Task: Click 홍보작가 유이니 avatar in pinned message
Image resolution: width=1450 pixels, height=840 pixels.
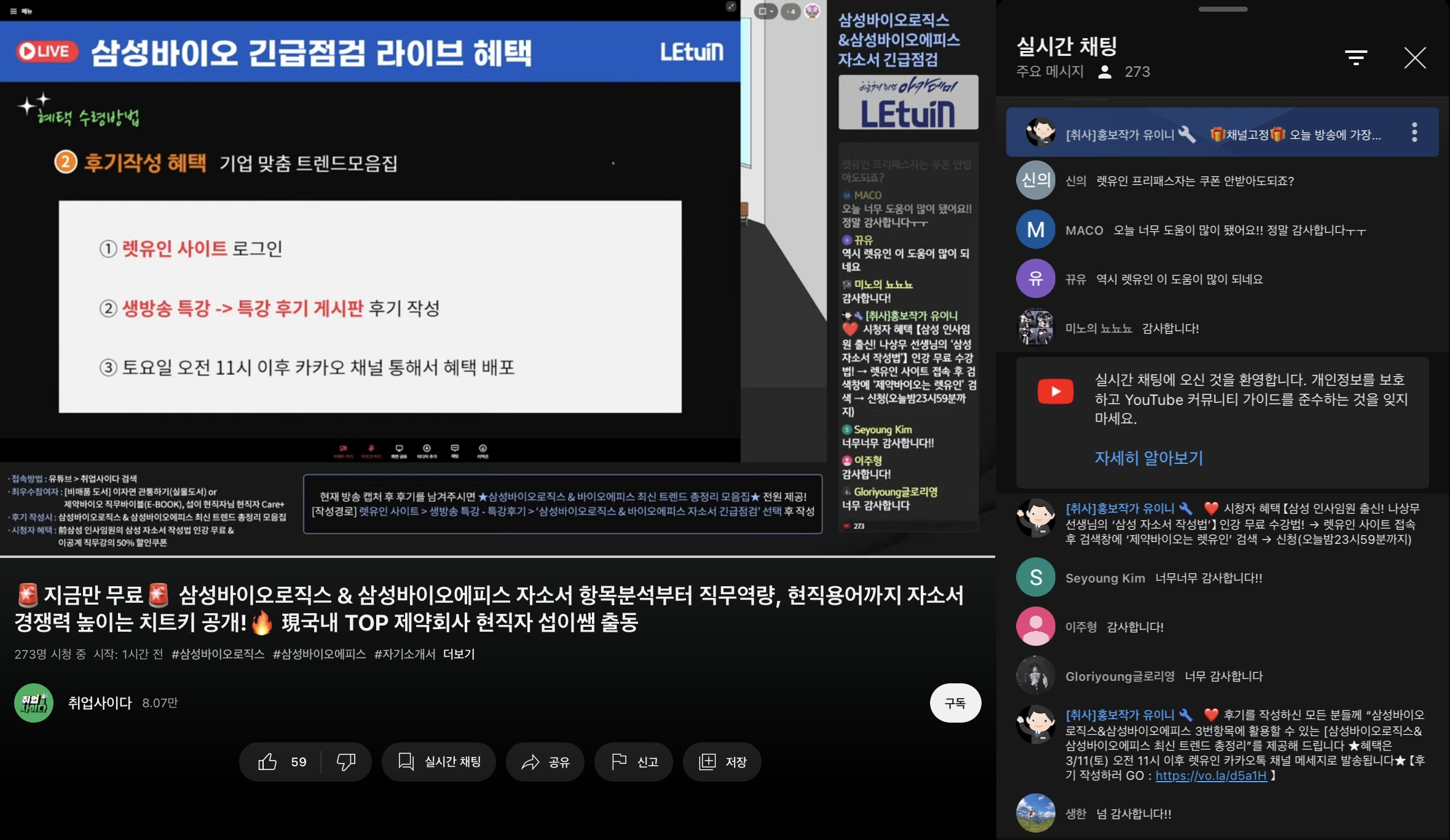Action: pos(1041,132)
